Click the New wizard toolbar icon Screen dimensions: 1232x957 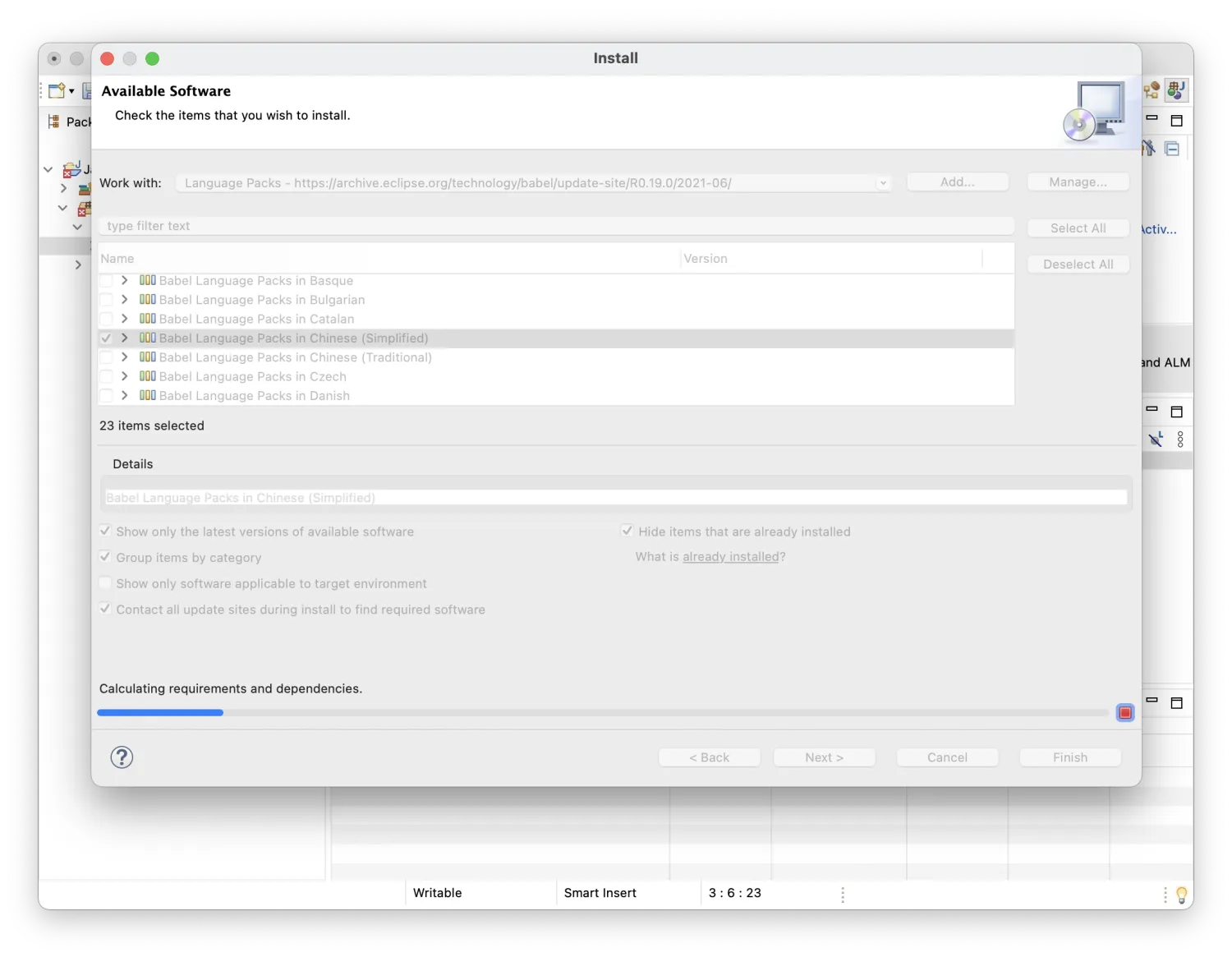click(57, 90)
